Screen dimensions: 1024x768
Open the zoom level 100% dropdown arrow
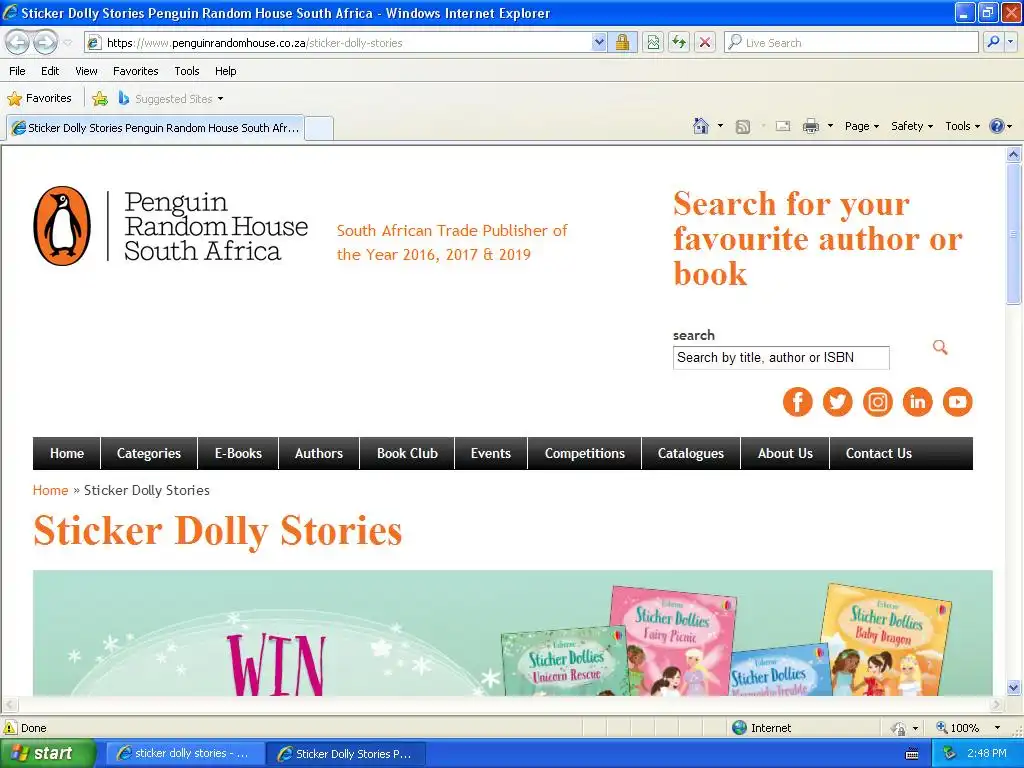pos(997,728)
